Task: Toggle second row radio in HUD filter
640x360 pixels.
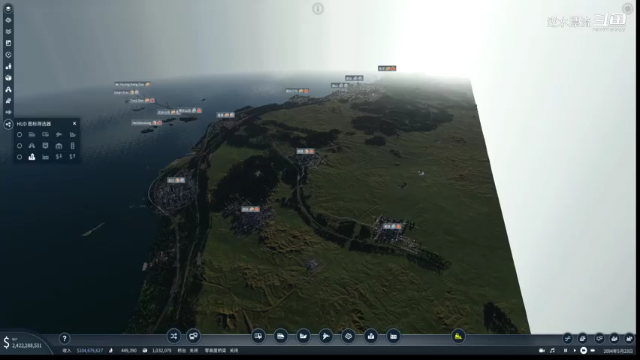Action: [x=19, y=146]
